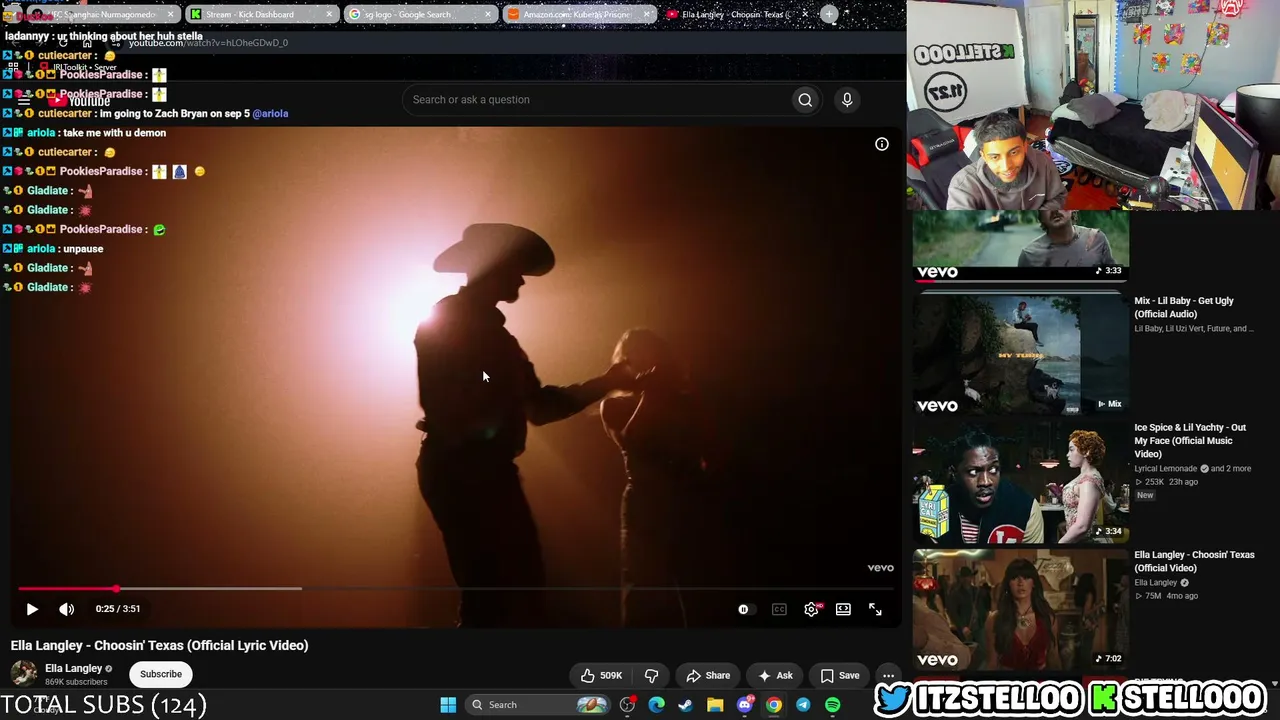The width and height of the screenshot is (1280, 720).
Task: Close the Amazon.com browser tab
Action: pyautogui.click(x=647, y=15)
